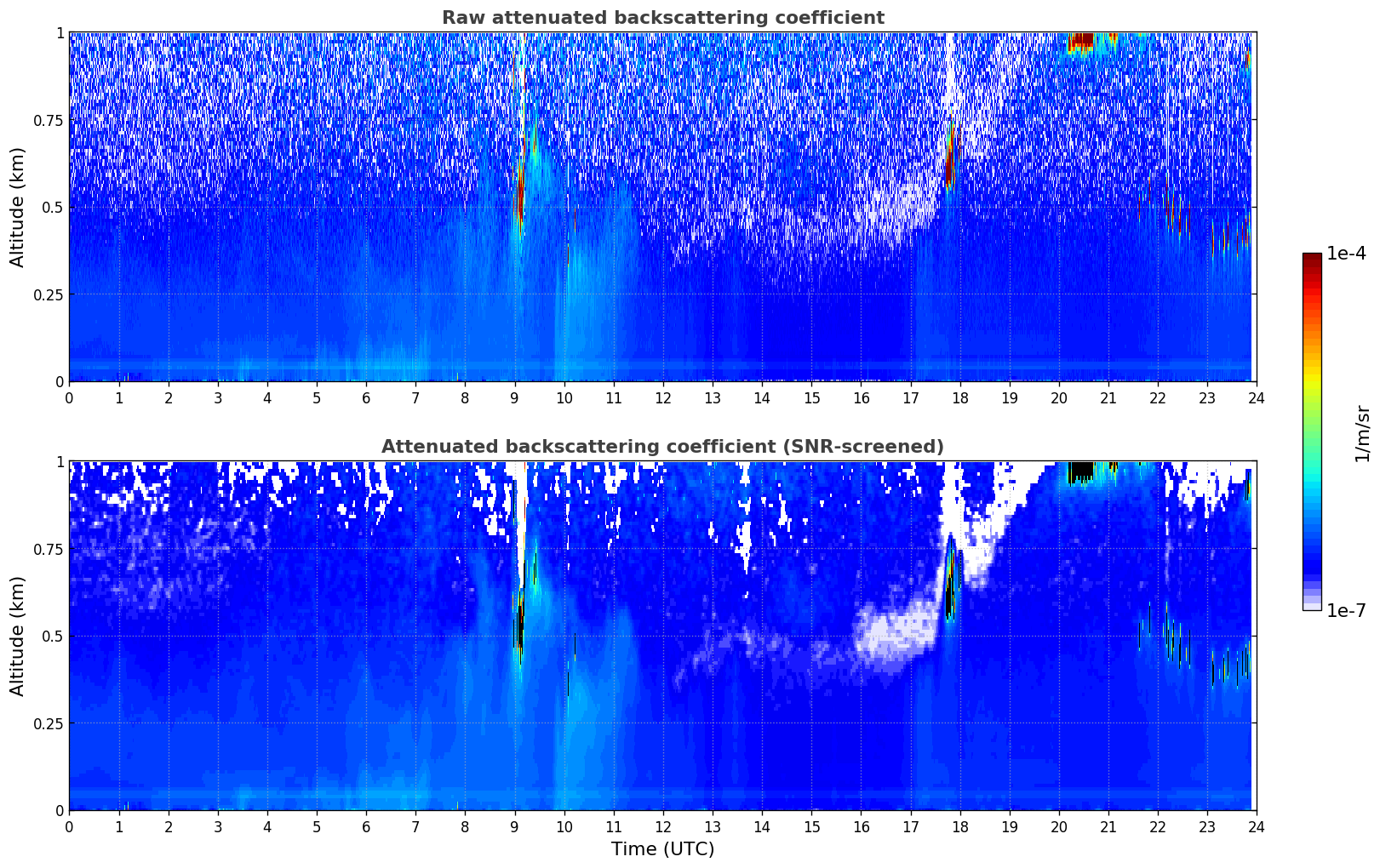Image resolution: width=1380 pixels, height=868 pixels.
Task: Click the '1e-4' colorbar maximum label
Action: tap(1346, 254)
